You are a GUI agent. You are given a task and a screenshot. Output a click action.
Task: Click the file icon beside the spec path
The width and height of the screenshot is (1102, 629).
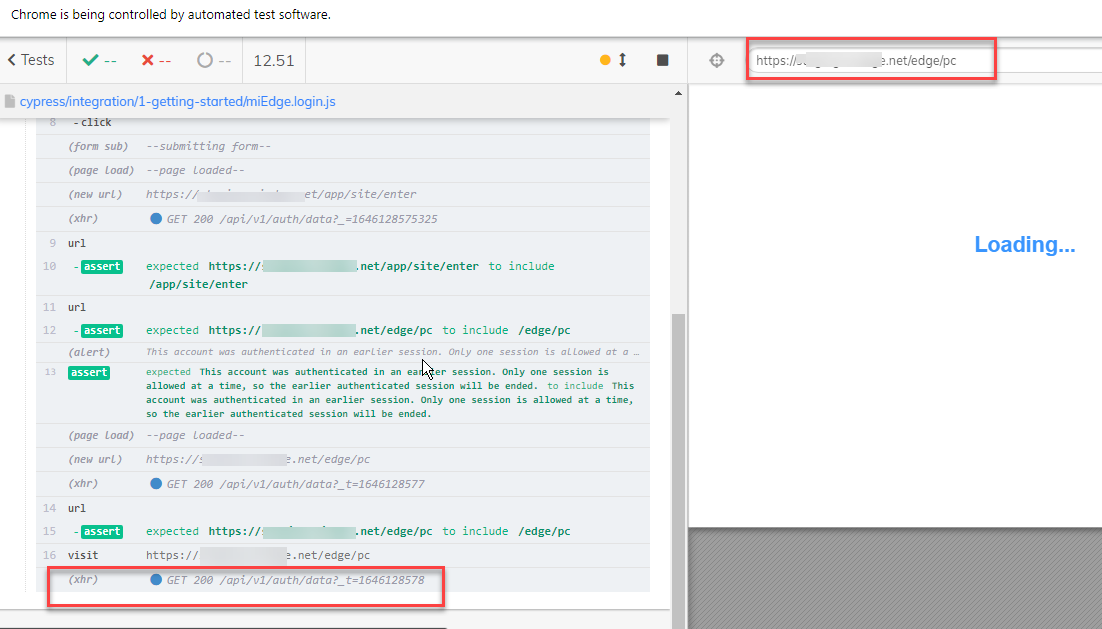pyautogui.click(x=10, y=101)
